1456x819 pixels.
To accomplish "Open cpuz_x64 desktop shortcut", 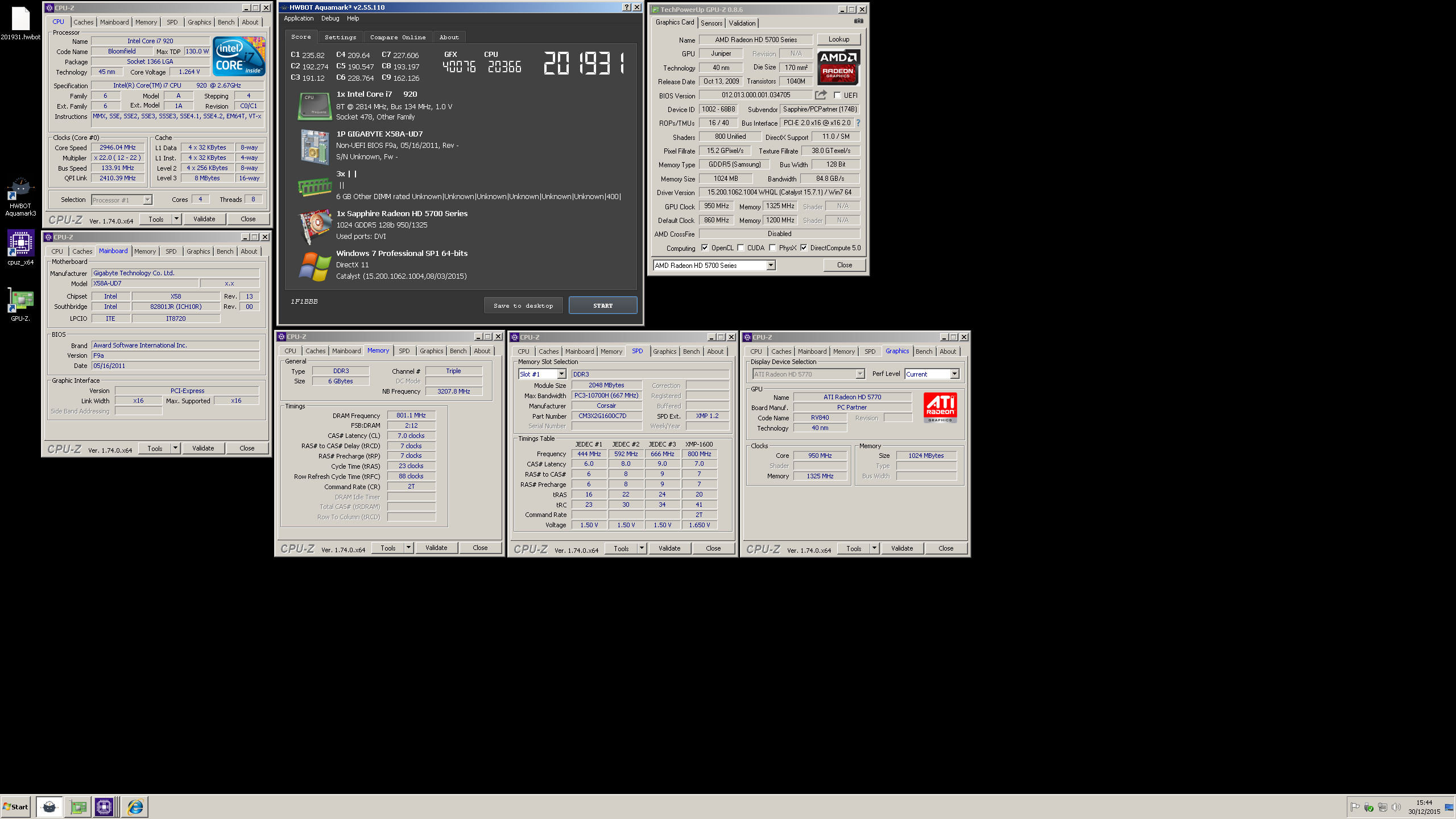I will (20, 247).
